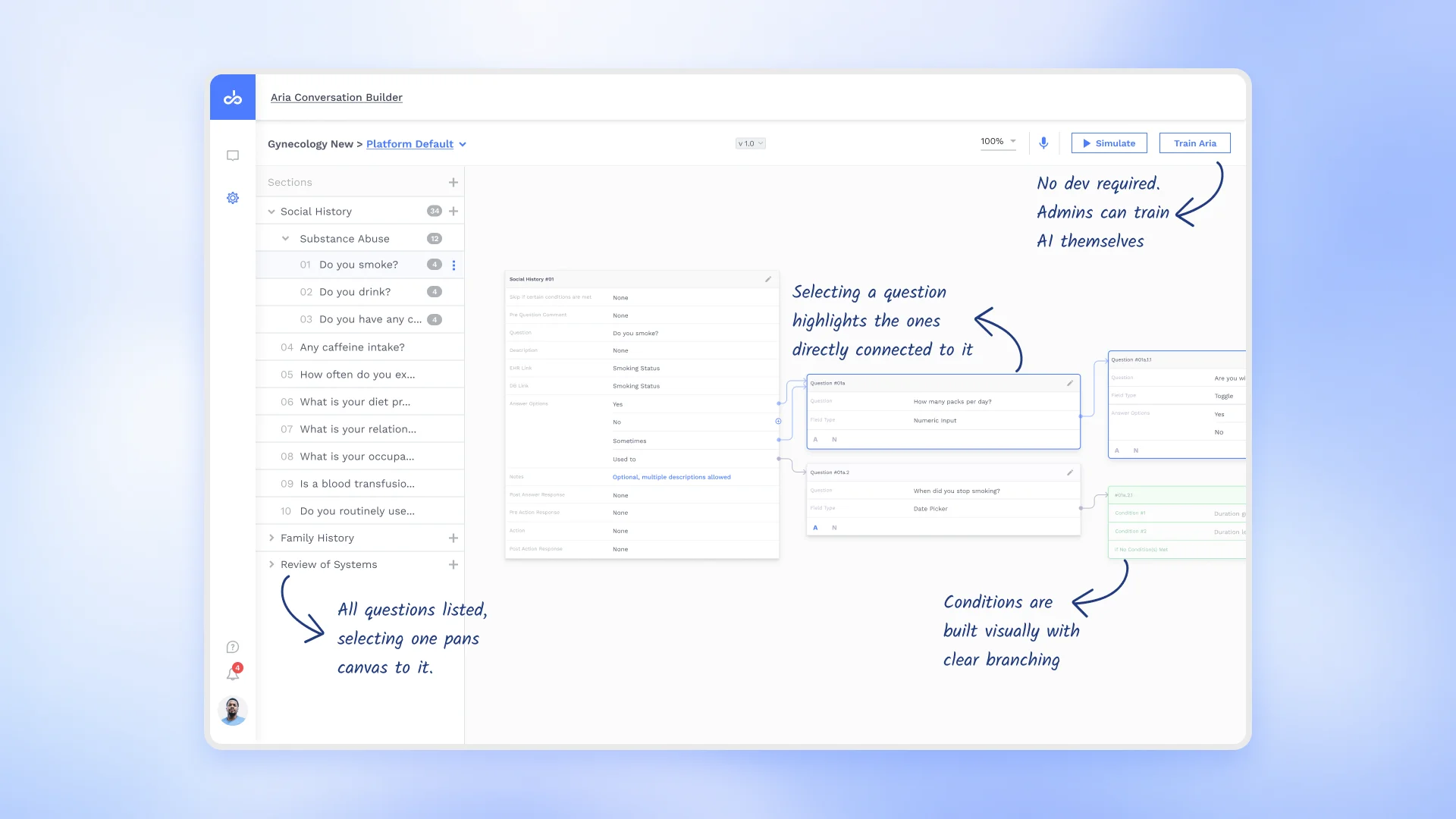Select question 07 What is your relation...
This screenshot has width=1456, height=819.
pyautogui.click(x=360, y=429)
